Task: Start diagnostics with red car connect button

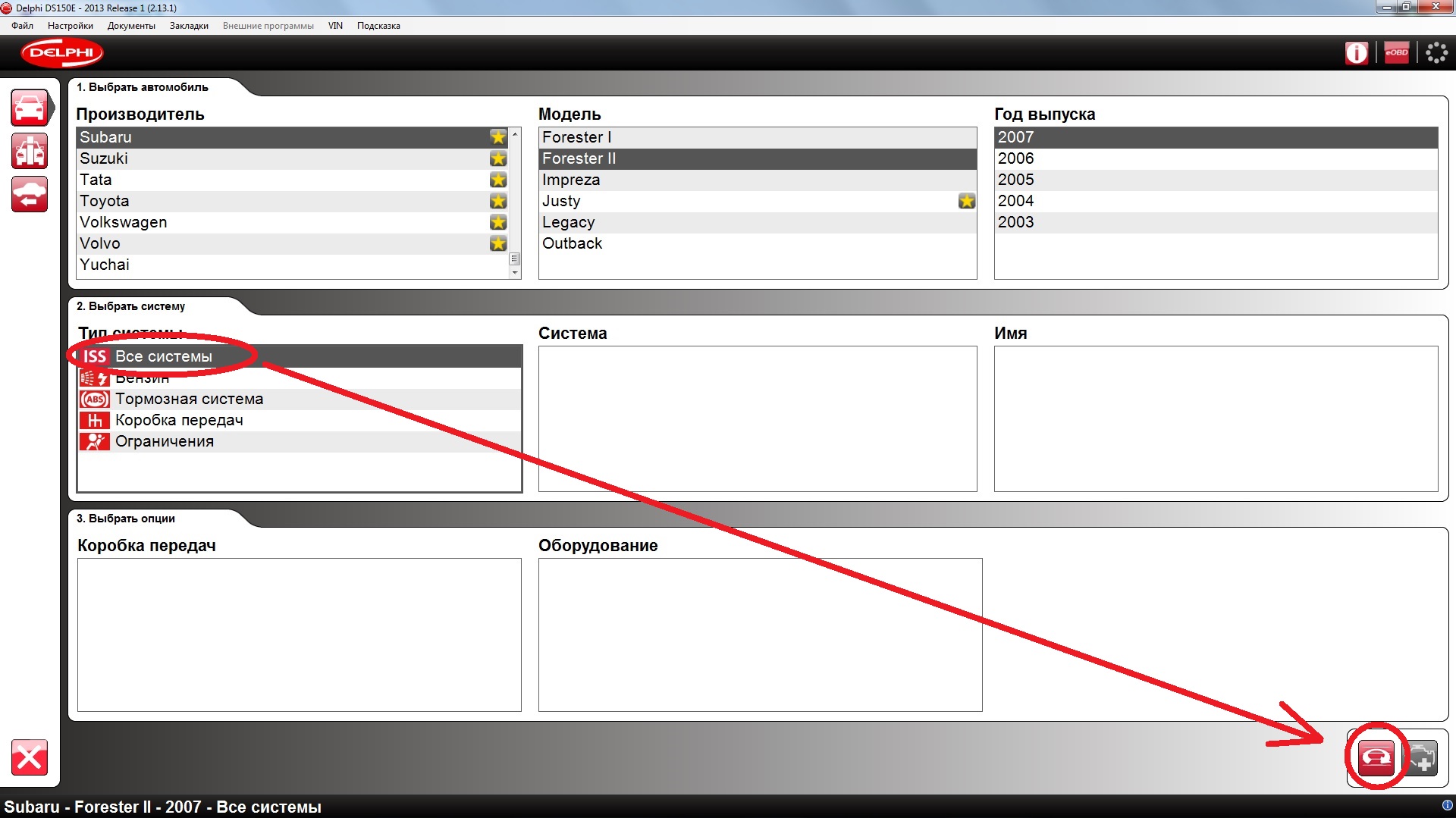Action: pos(1376,757)
